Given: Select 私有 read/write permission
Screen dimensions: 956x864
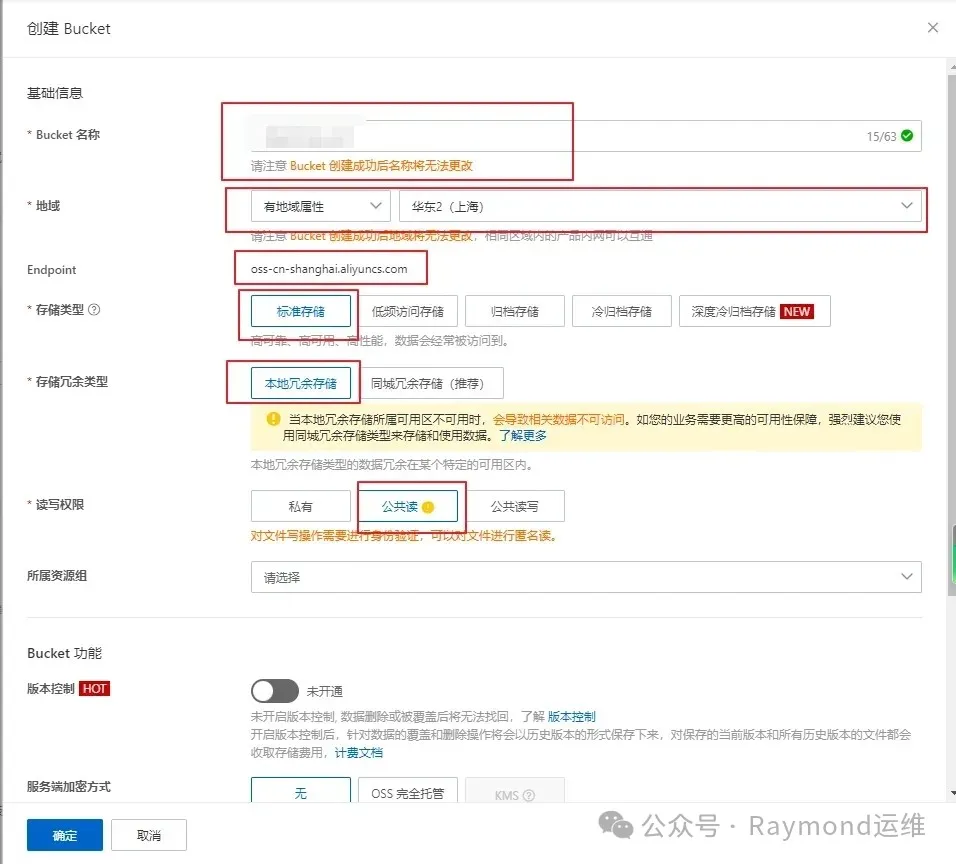Looking at the screenshot, I should click(301, 506).
